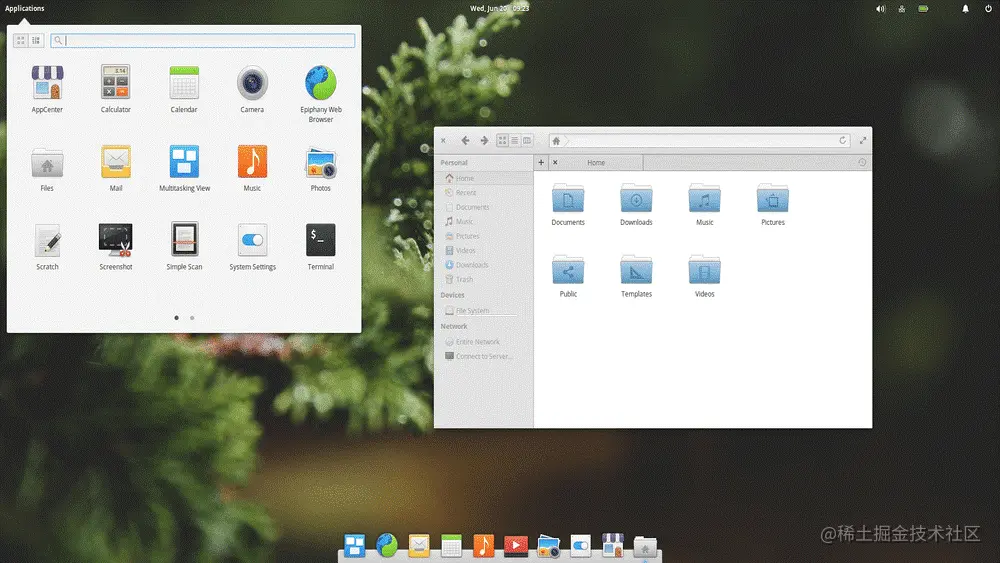The height and width of the screenshot is (563, 1000).
Task: Select Recent in Files sidebar
Action: pyautogui.click(x=483, y=193)
